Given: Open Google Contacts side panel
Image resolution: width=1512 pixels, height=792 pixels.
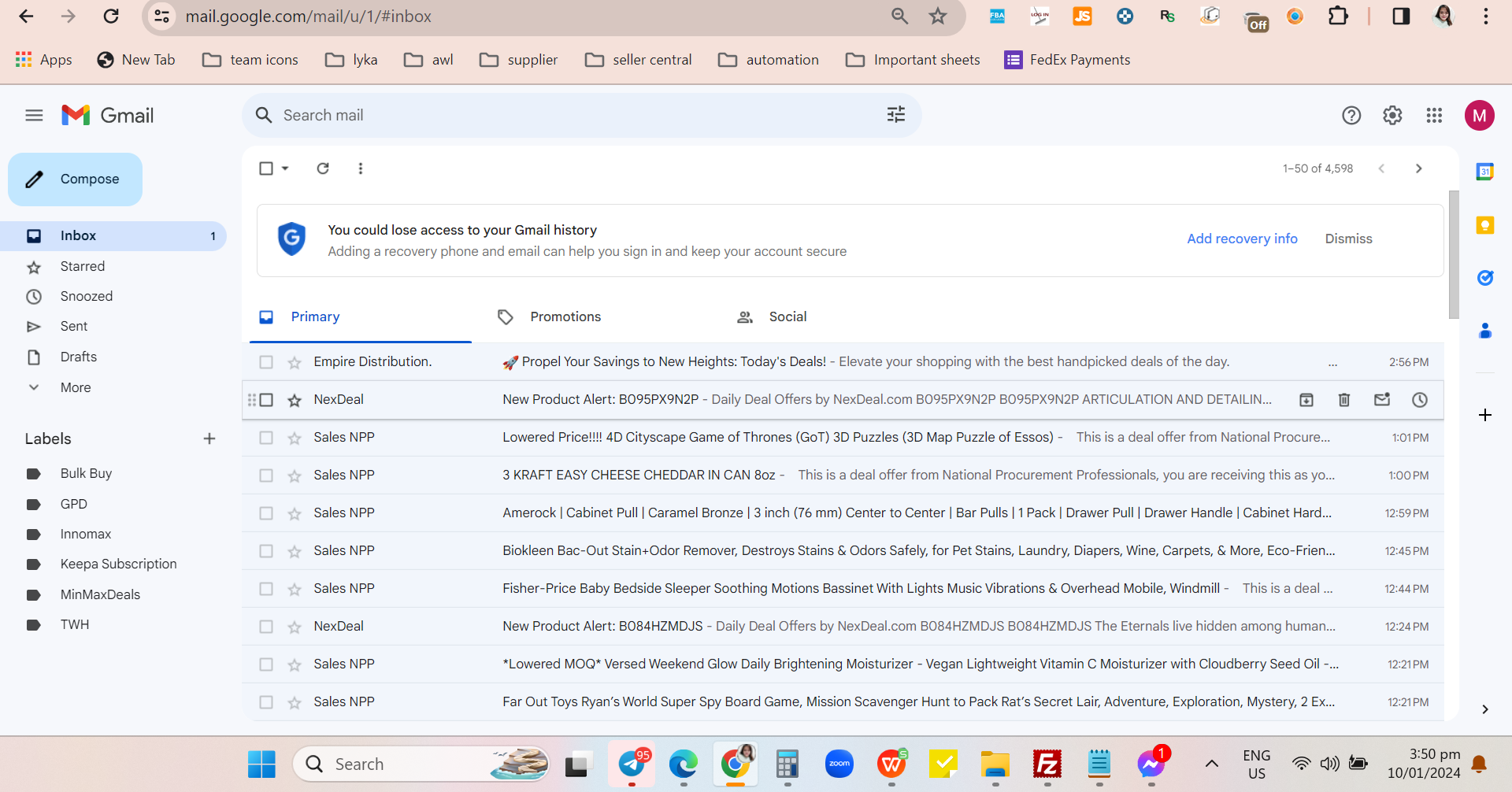Looking at the screenshot, I should click(1485, 331).
